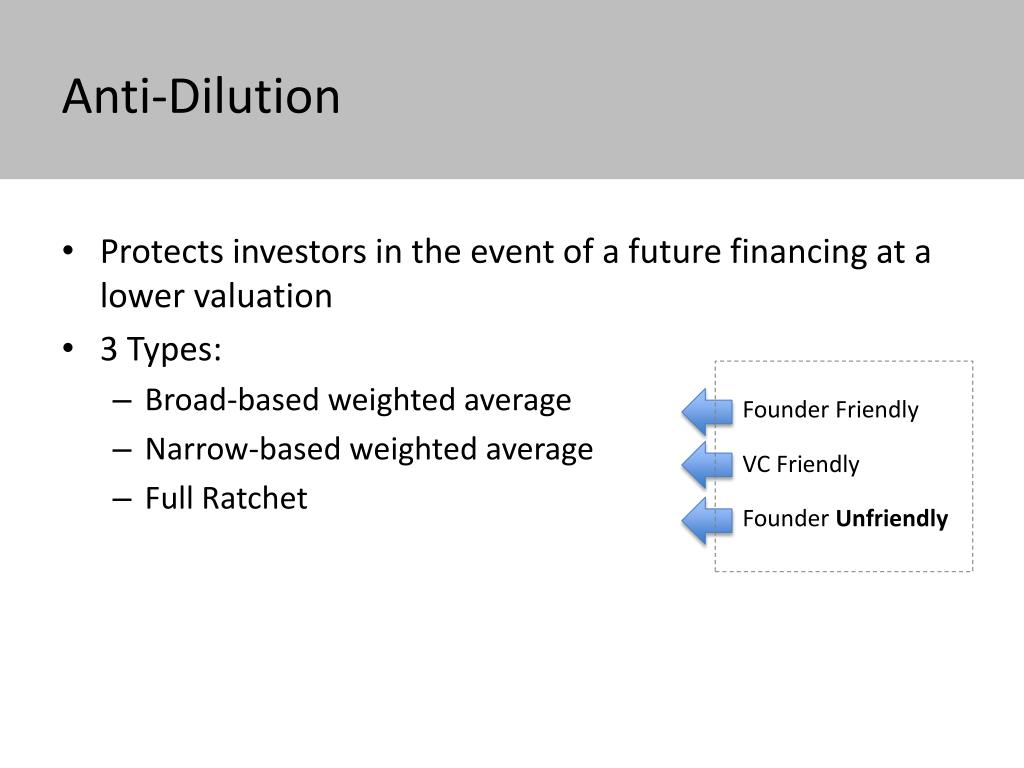Click the dash before 'Narrow-based weighted average'

coord(122,451)
